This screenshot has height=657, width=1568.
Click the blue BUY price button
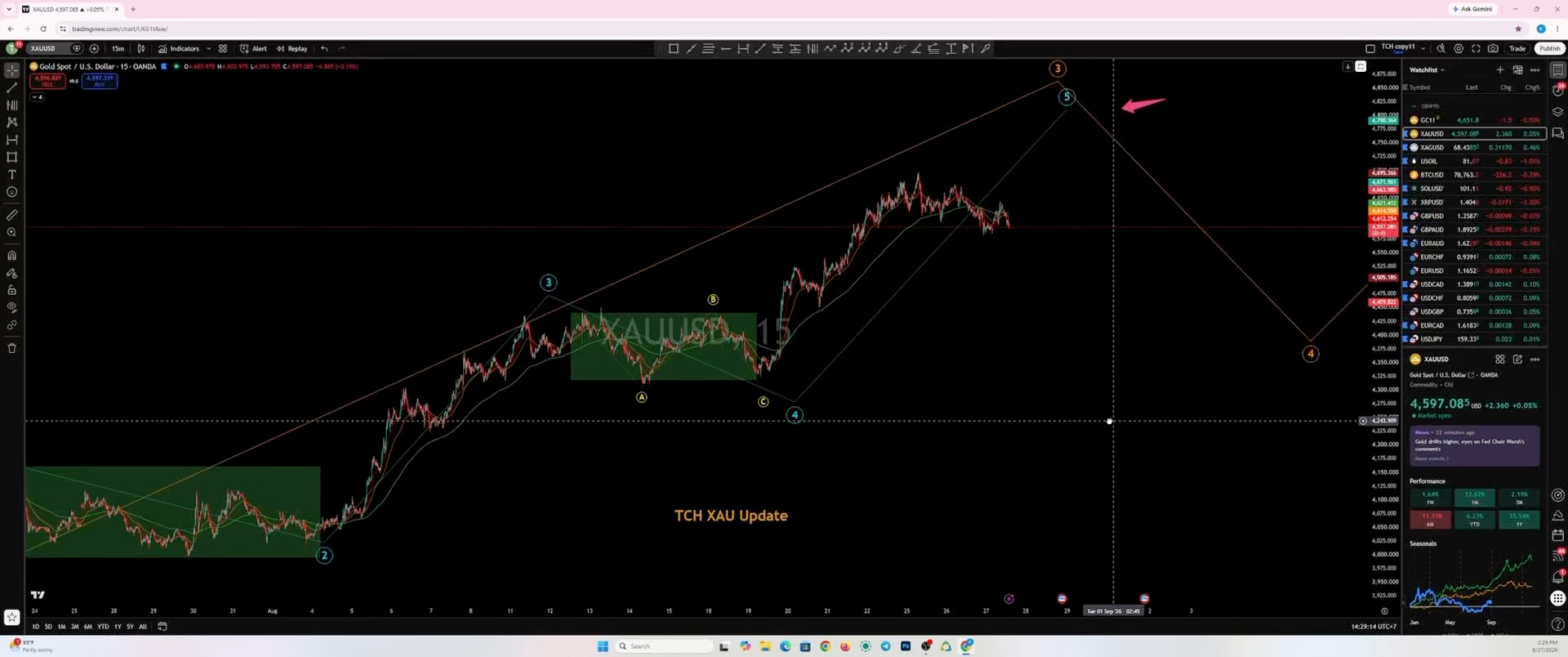[x=99, y=81]
